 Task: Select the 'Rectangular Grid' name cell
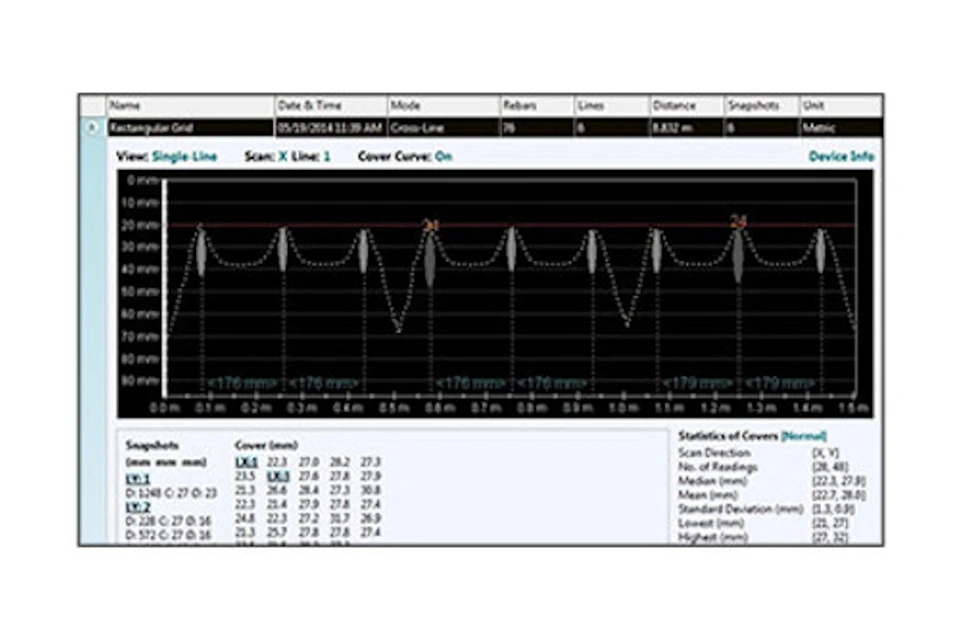190,128
